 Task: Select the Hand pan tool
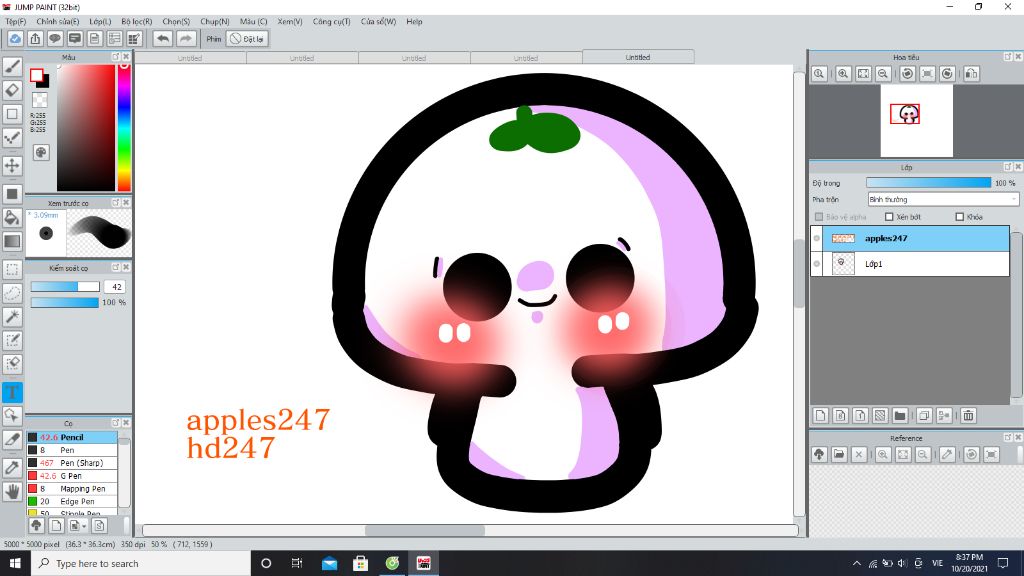click(12, 491)
